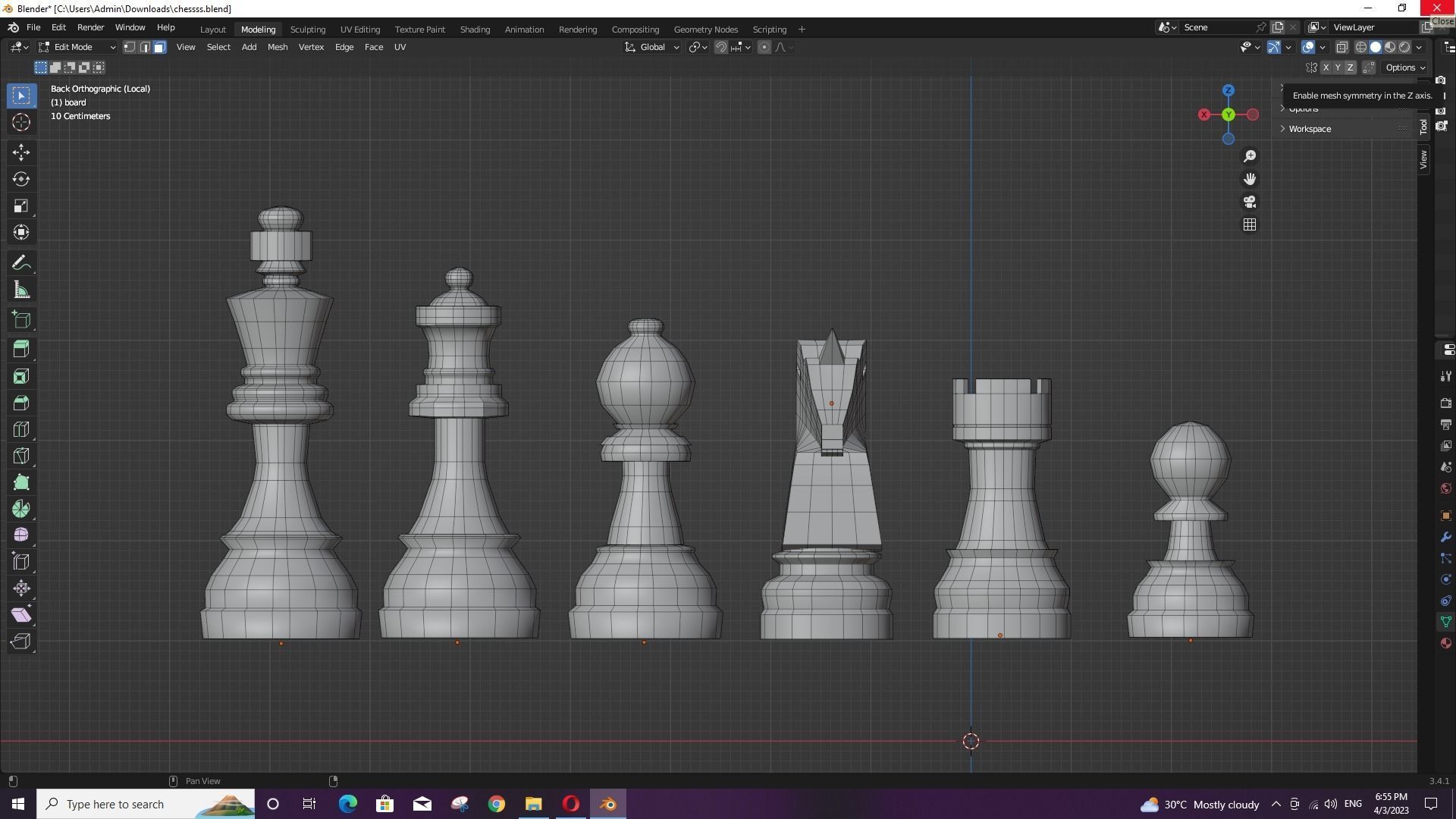Choose the Inset Faces tool

[21, 376]
